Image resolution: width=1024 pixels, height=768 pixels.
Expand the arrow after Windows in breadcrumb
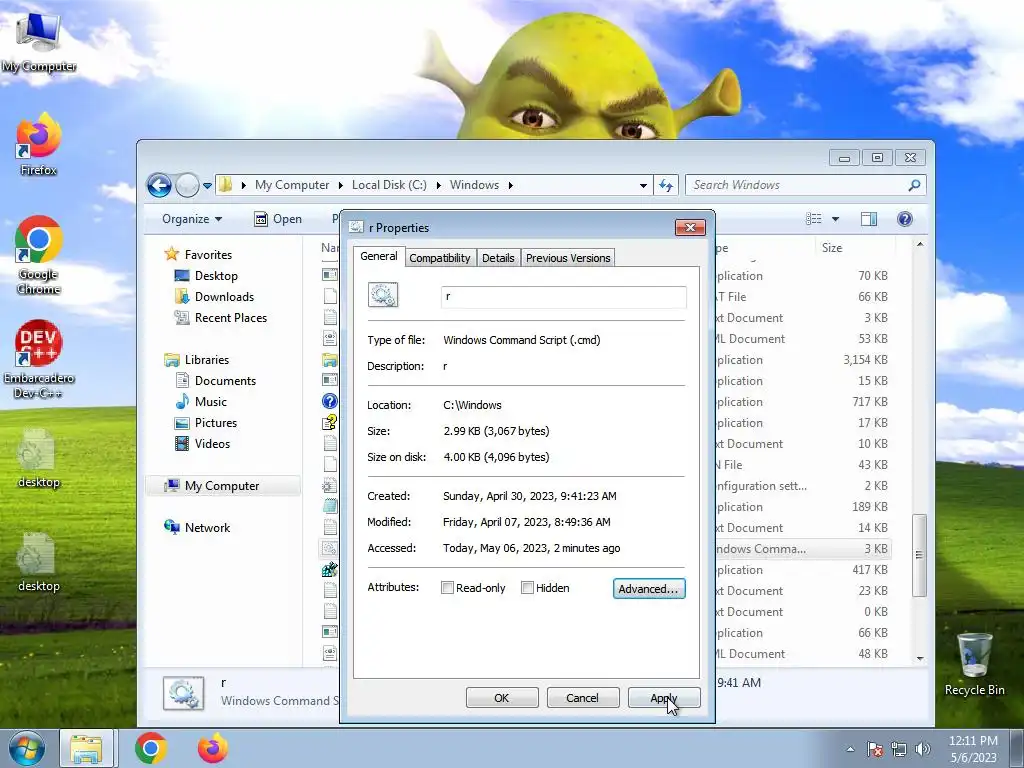pos(511,185)
